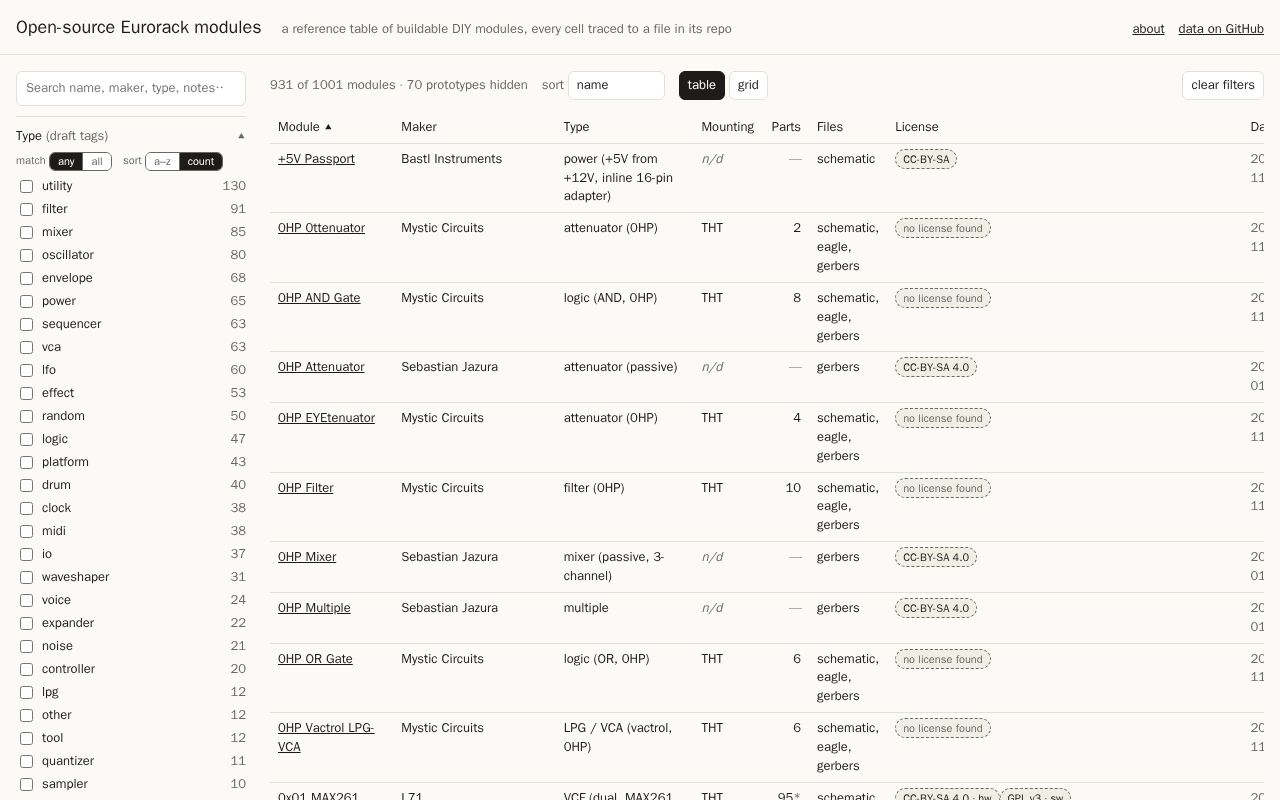
Task: Sort table by Parts column
Action: [x=786, y=127]
